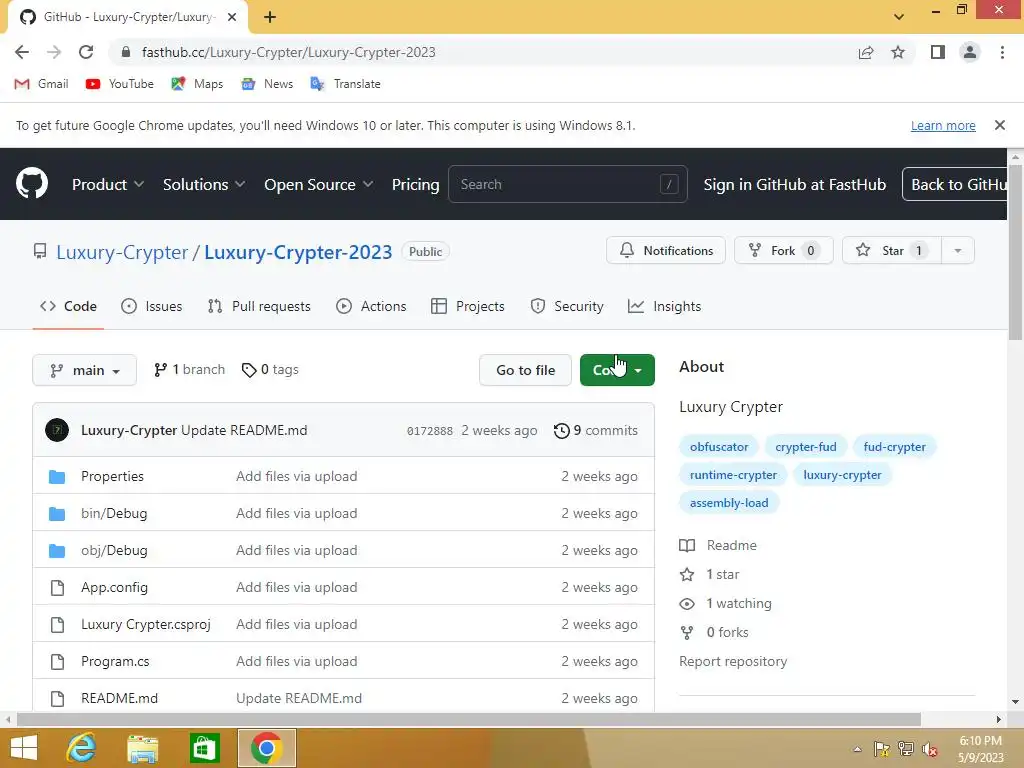The image size is (1024, 768).
Task: Open Windows Store from taskbar
Action: pyautogui.click(x=204, y=748)
